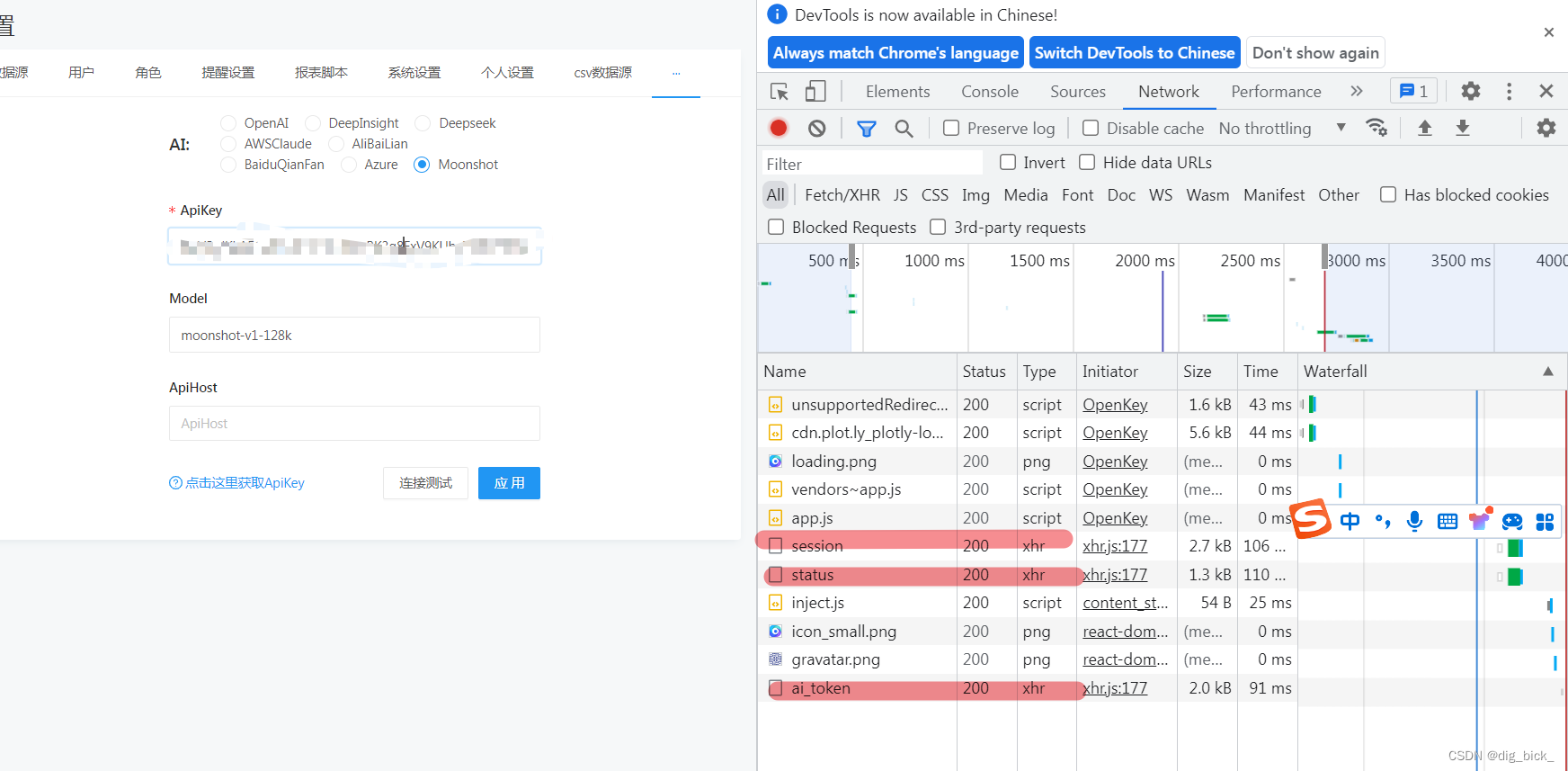Click the Sogou punctuation toggle icon

tap(1383, 521)
